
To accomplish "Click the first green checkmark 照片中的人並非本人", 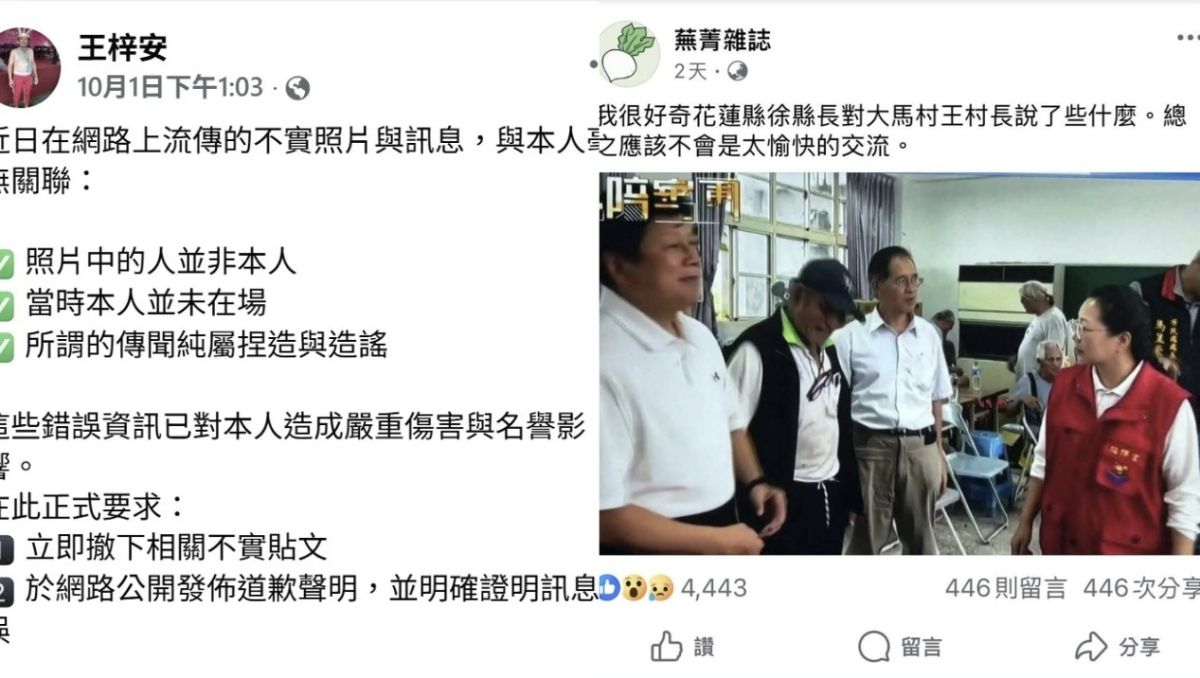I will click(x=6, y=263).
